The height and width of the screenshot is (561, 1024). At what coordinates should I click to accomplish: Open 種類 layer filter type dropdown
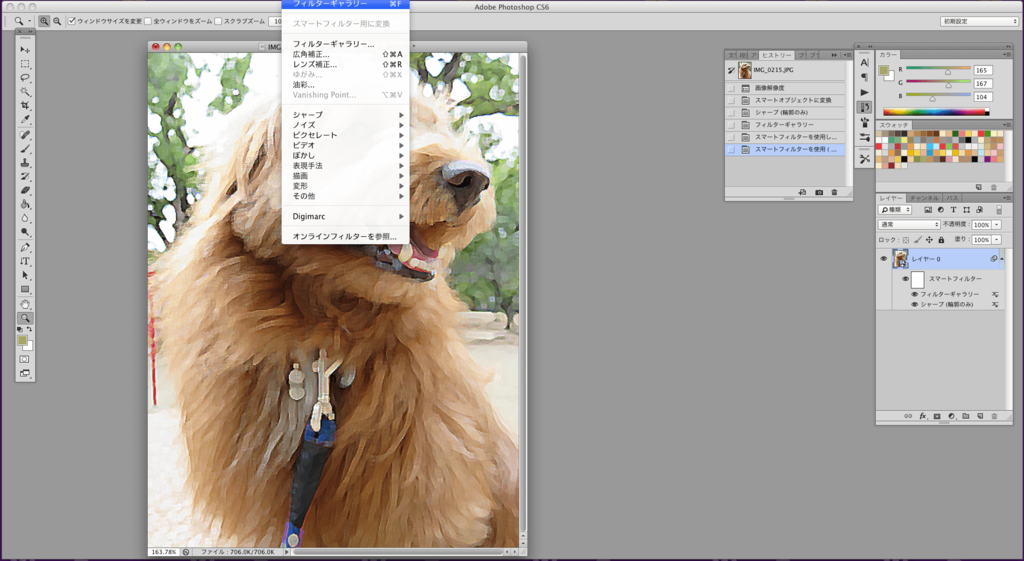(895, 210)
